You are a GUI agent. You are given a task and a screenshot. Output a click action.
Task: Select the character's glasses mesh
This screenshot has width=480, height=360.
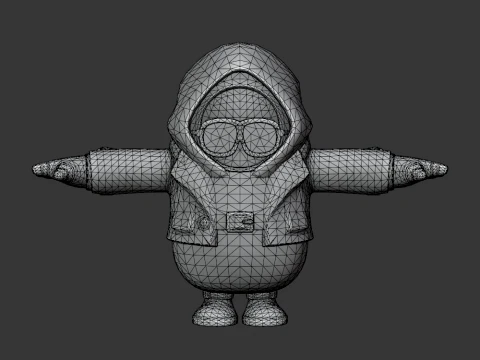[x=240, y=139]
